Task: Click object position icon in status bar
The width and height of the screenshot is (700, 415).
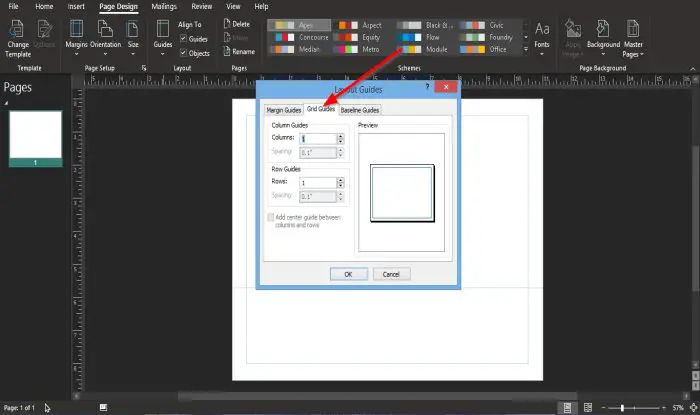Action: (x=103, y=407)
